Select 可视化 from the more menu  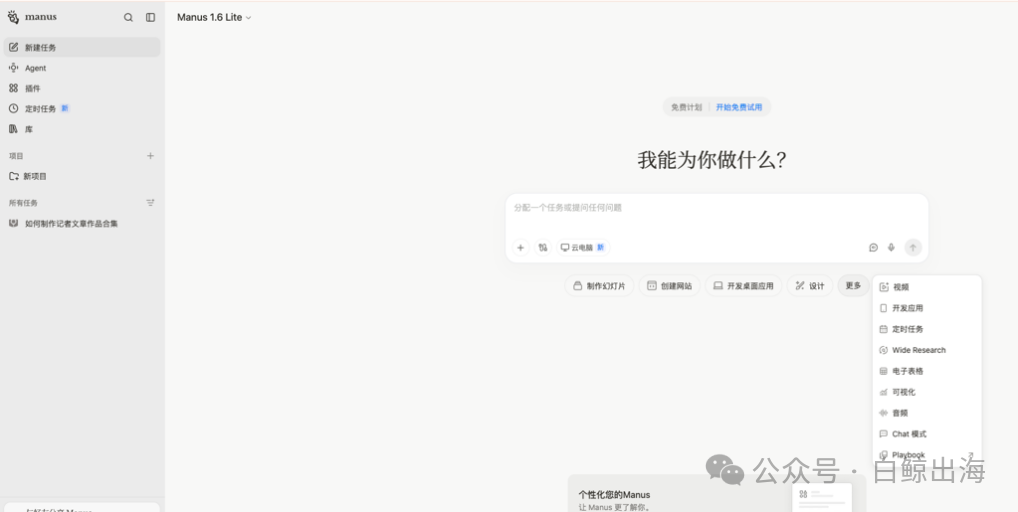click(926, 392)
